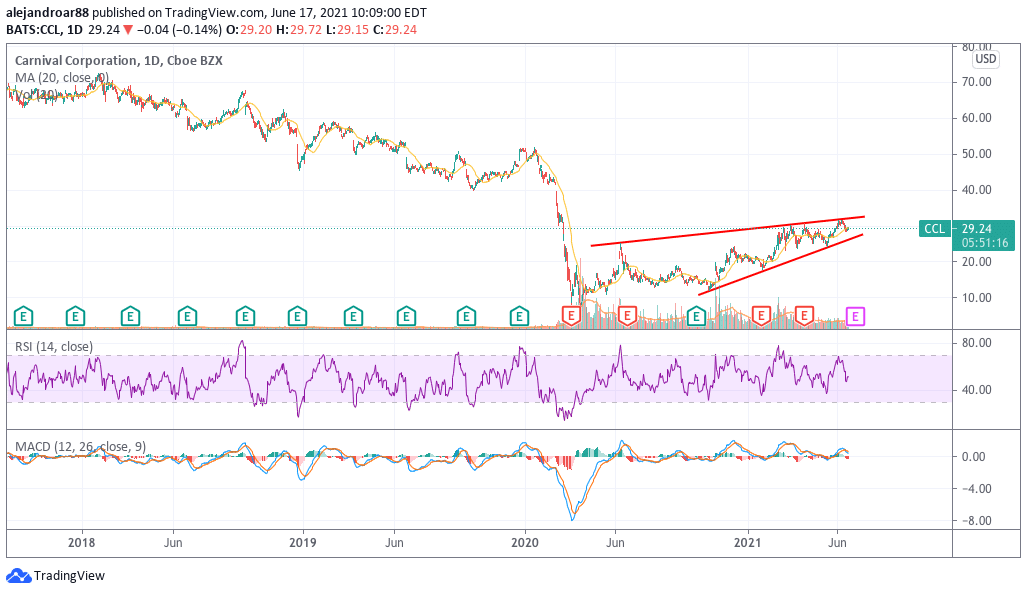
Task: Select the BATS:CCL symbol in the header
Action: (x=33, y=29)
